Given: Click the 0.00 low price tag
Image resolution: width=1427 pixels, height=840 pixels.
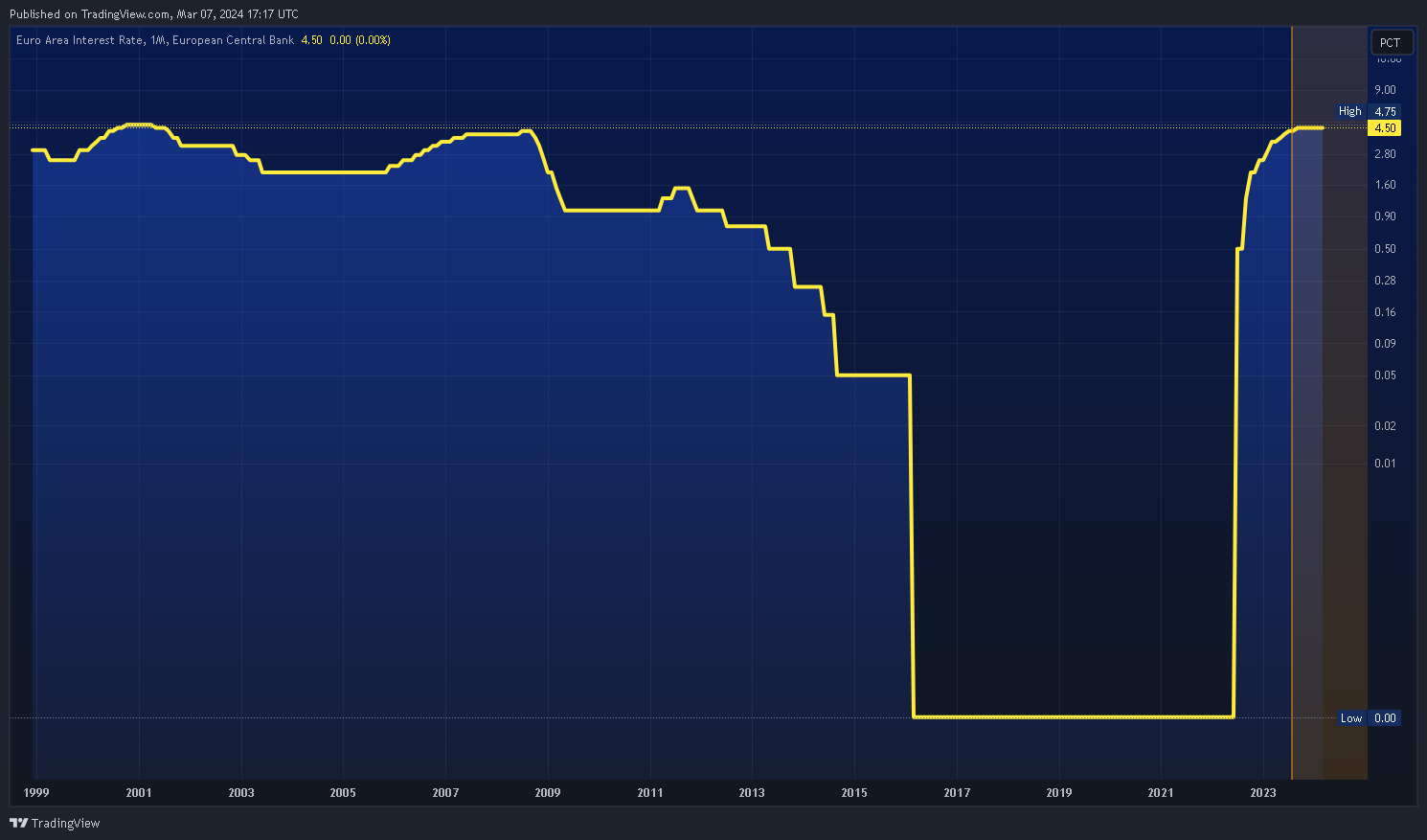Looking at the screenshot, I should [x=1385, y=717].
